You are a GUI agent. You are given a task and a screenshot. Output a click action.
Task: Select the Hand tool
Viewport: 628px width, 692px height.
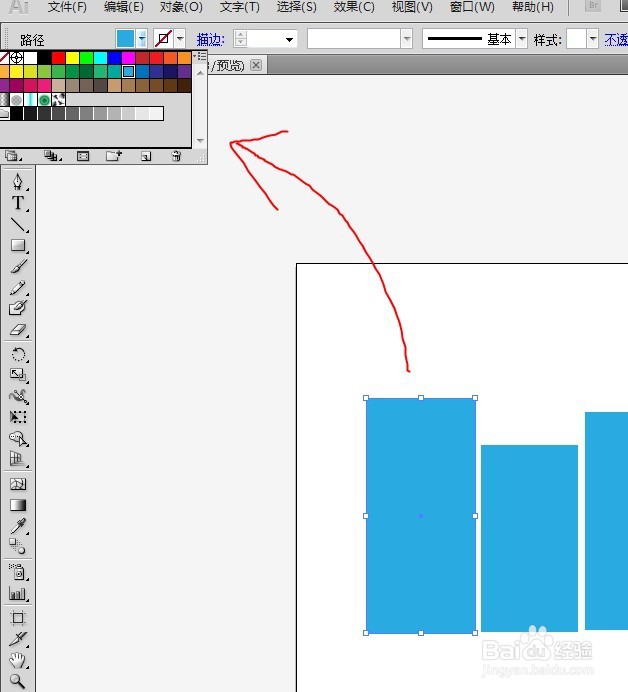click(x=18, y=660)
